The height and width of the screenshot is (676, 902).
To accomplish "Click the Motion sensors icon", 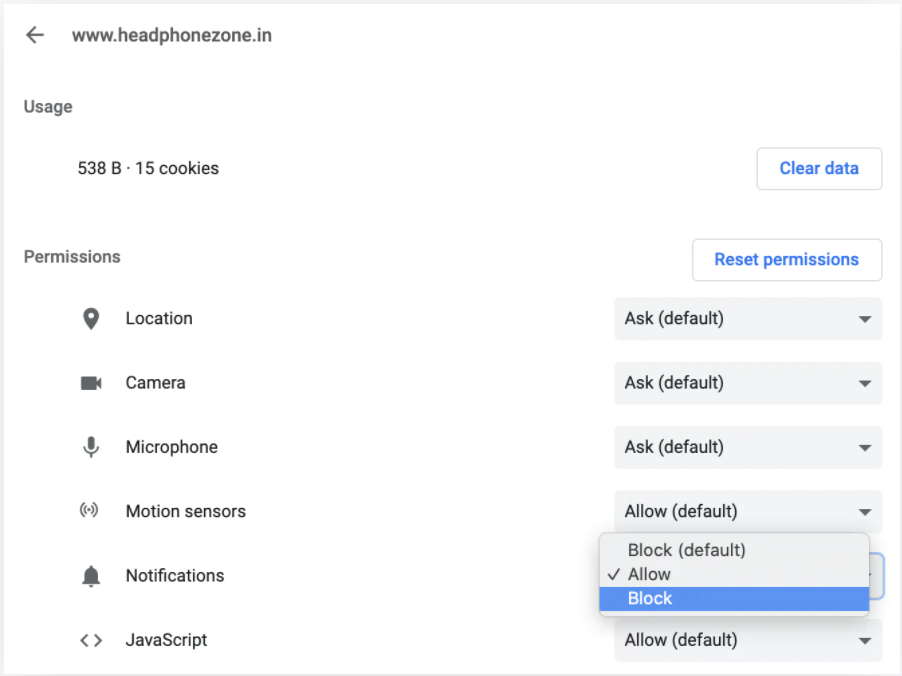I will coord(90,511).
